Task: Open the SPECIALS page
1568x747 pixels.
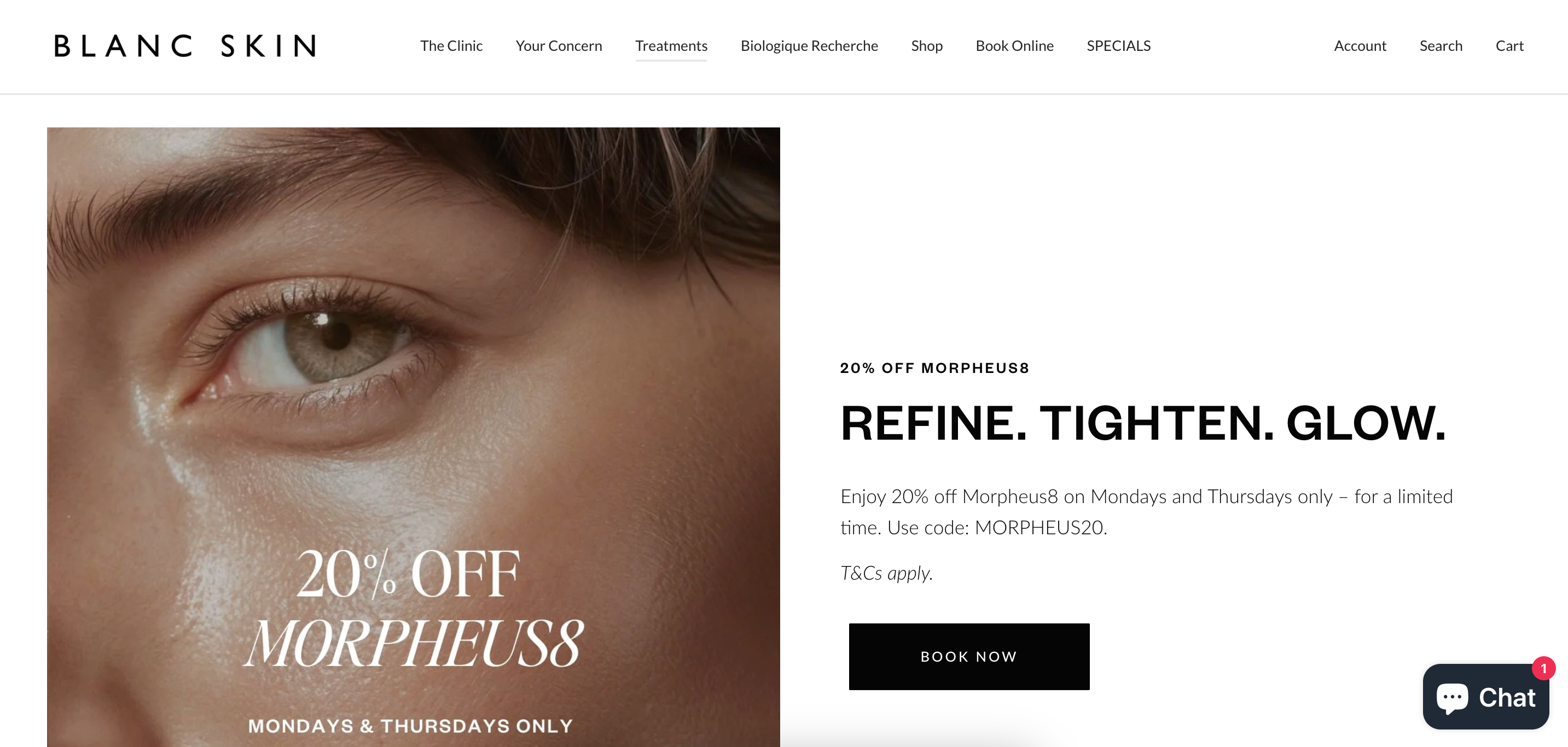Action: coord(1118,46)
